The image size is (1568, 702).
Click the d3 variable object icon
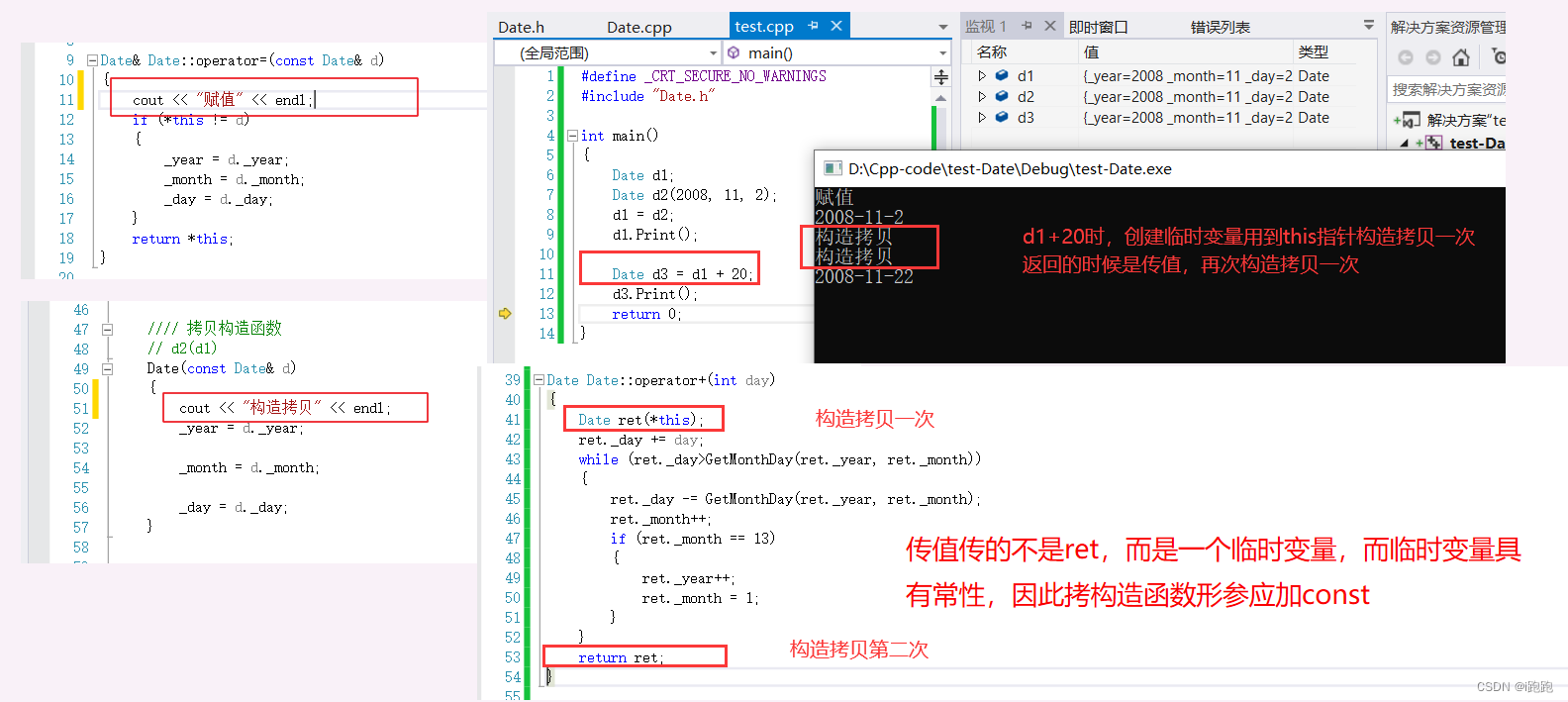click(x=1002, y=118)
